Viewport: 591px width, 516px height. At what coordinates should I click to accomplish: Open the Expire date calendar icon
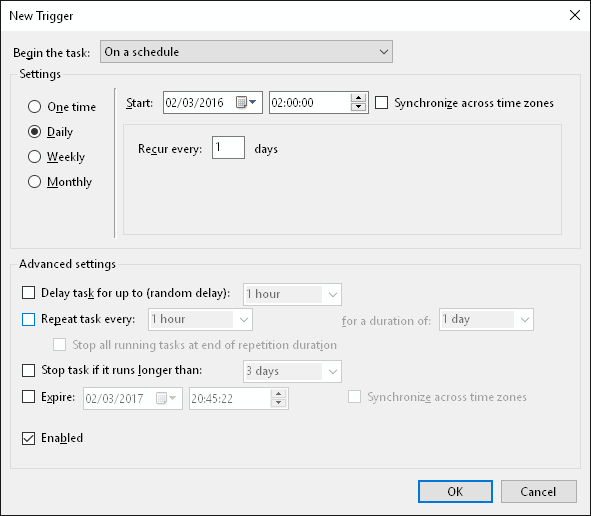166,398
